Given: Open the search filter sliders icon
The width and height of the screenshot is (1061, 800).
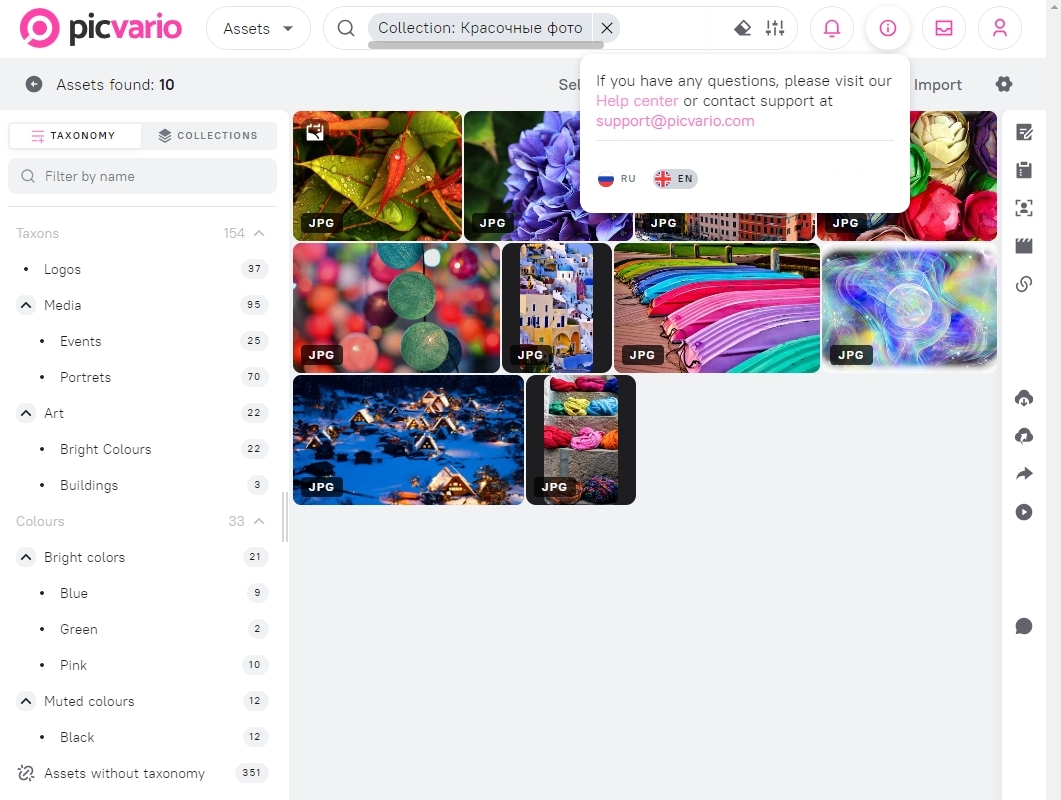Looking at the screenshot, I should [775, 28].
